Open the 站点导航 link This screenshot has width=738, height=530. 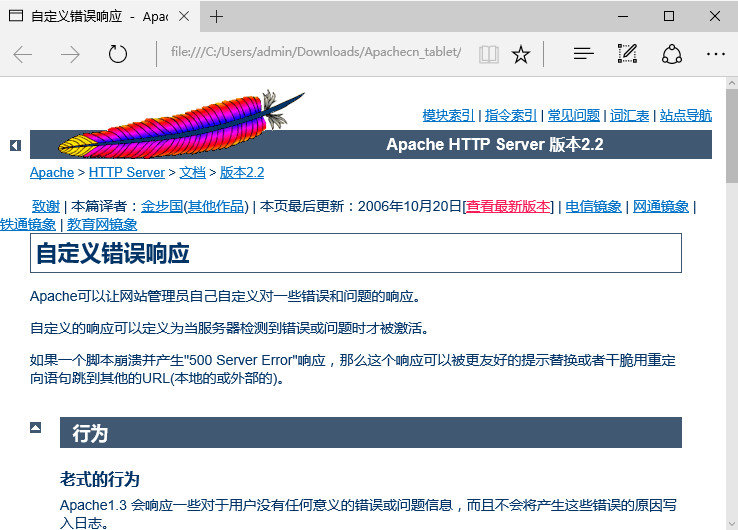(686, 115)
